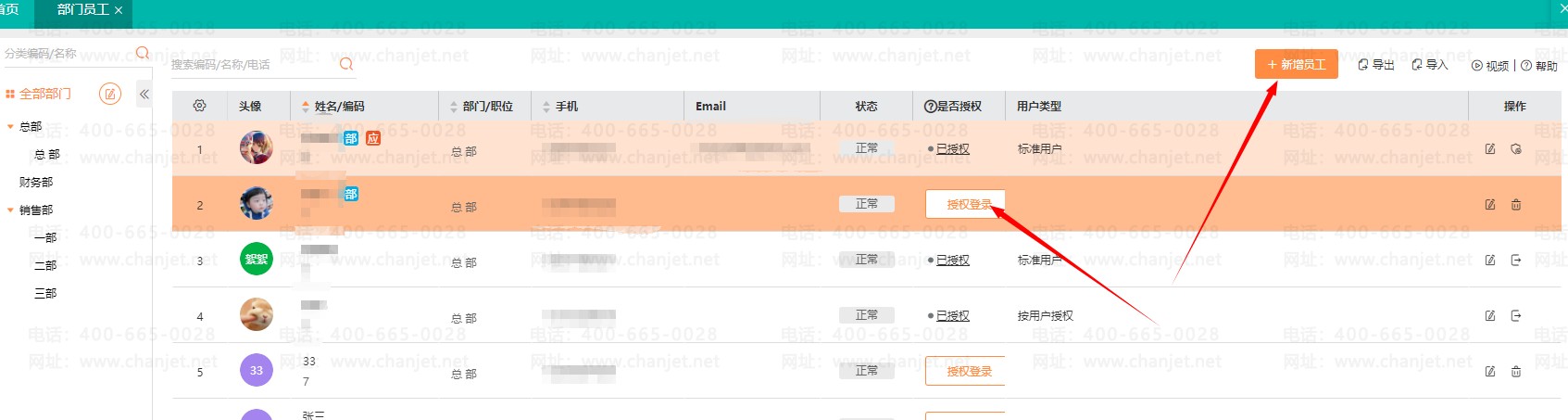This screenshot has width=1568, height=420.
Task: Edit the employee in row 2
Action: (x=1490, y=204)
